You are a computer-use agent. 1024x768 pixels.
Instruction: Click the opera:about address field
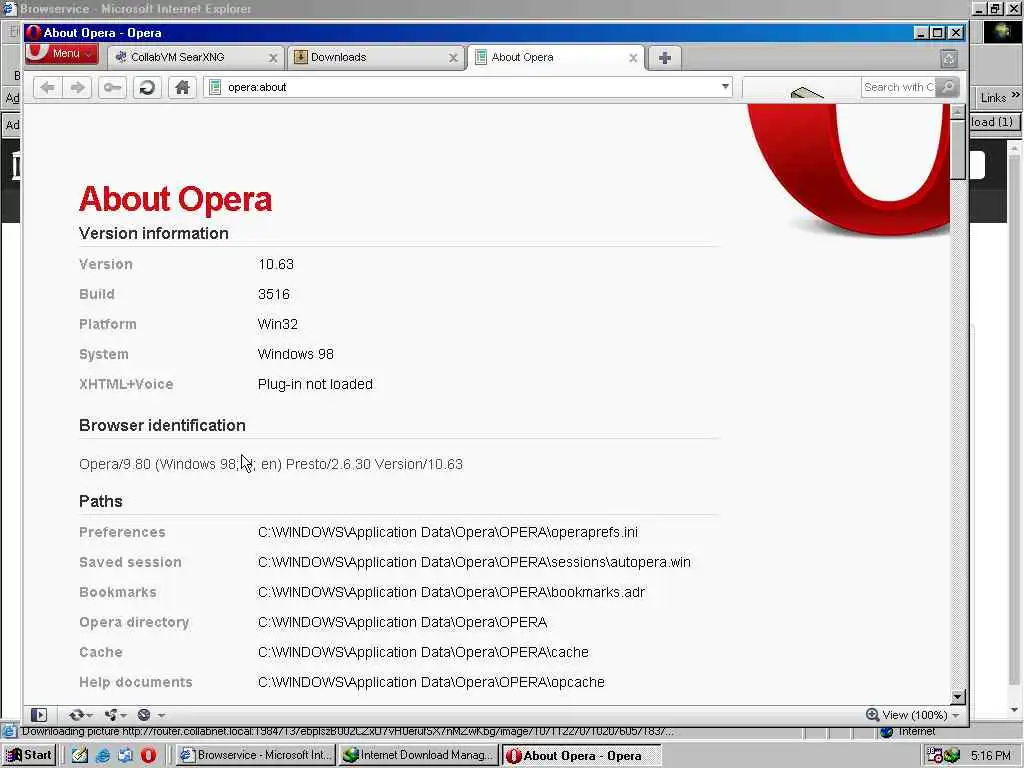[467, 87]
